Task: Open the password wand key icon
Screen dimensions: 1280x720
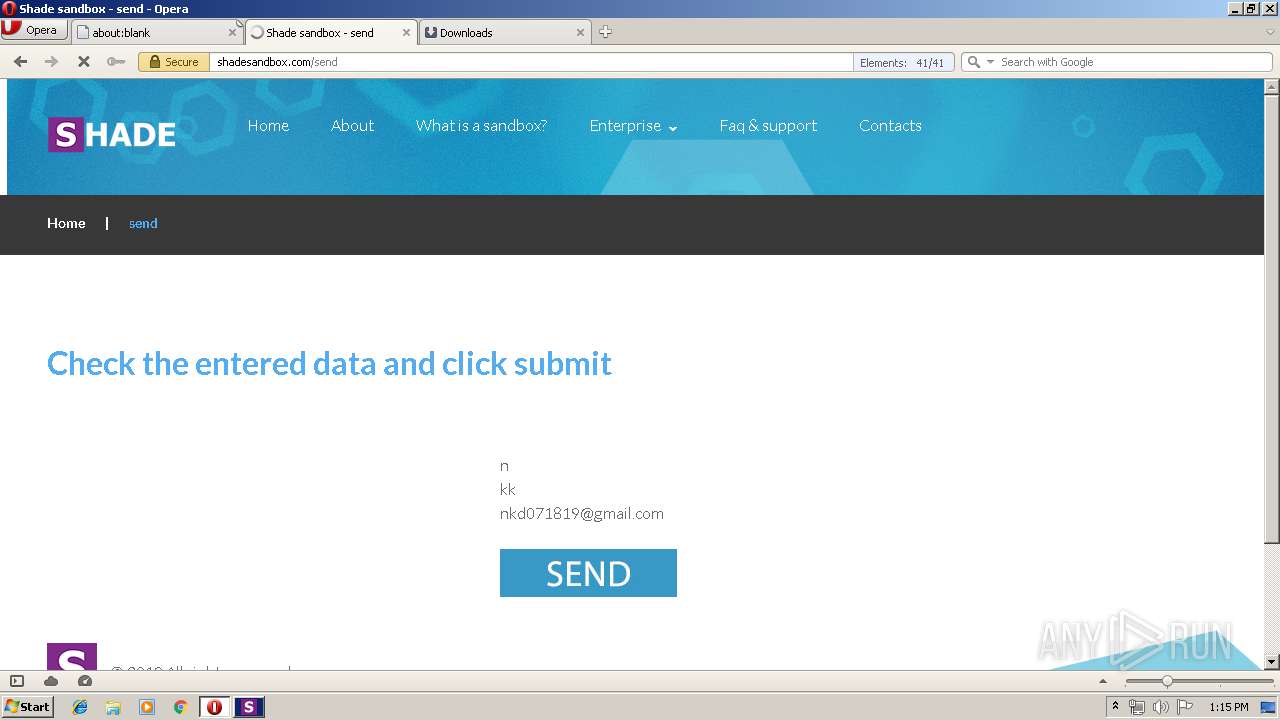Action: pos(116,62)
